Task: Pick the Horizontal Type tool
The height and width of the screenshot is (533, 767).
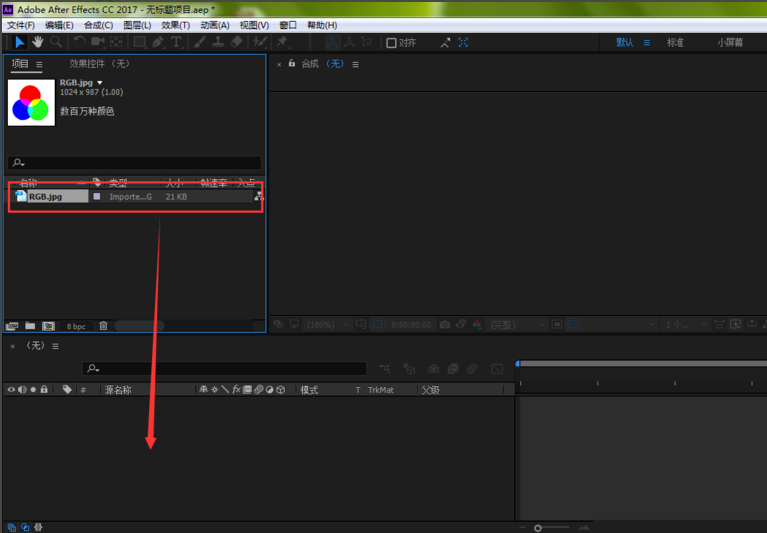Action: [x=176, y=42]
